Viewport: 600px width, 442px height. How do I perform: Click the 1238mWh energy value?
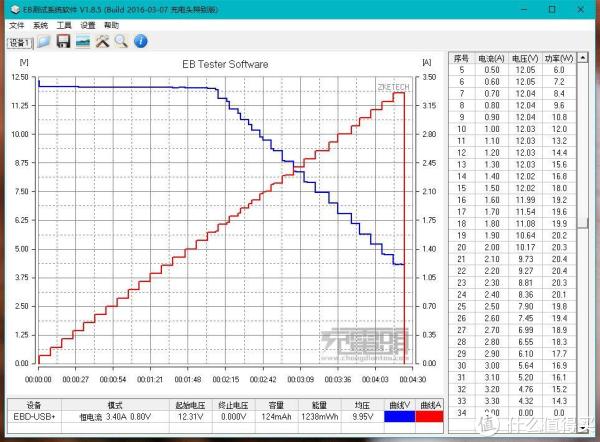[x=320, y=416]
